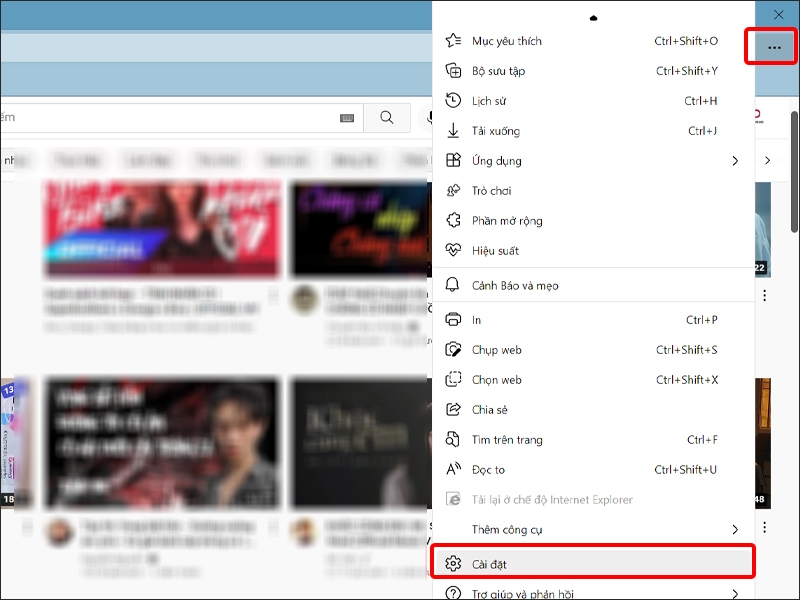Expand the Ứng dụng submenu
800x600 pixels.
(735, 160)
